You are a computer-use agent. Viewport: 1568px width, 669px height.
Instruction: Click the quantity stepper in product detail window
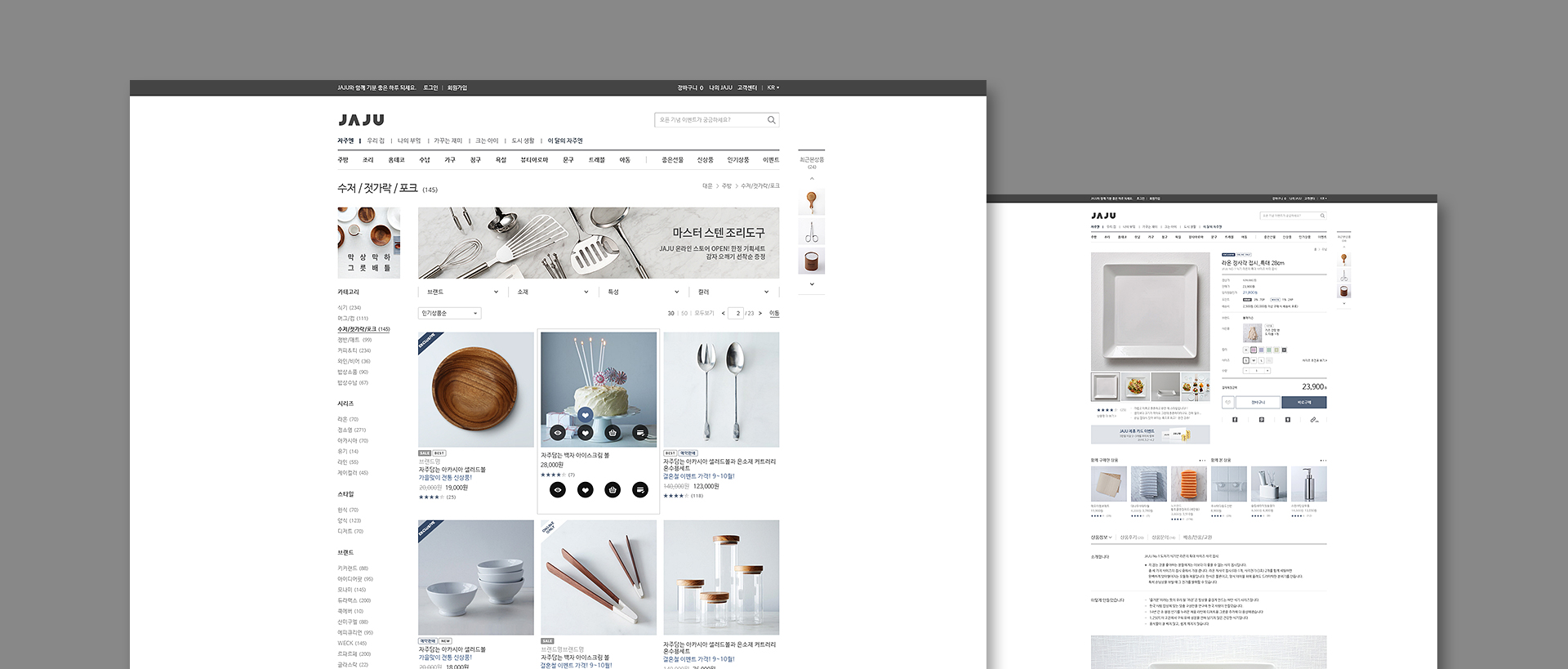tap(1256, 371)
